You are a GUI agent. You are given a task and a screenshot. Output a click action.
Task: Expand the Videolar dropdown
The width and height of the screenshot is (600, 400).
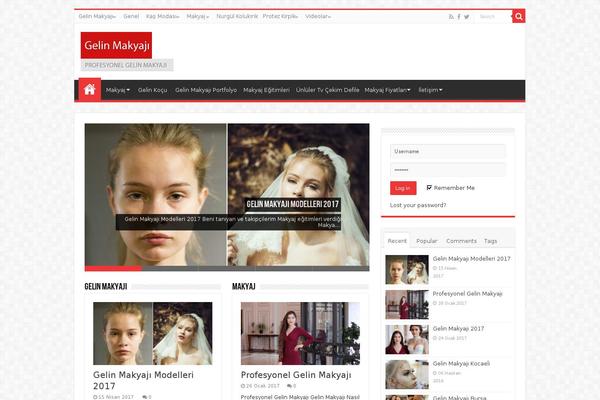click(318, 16)
